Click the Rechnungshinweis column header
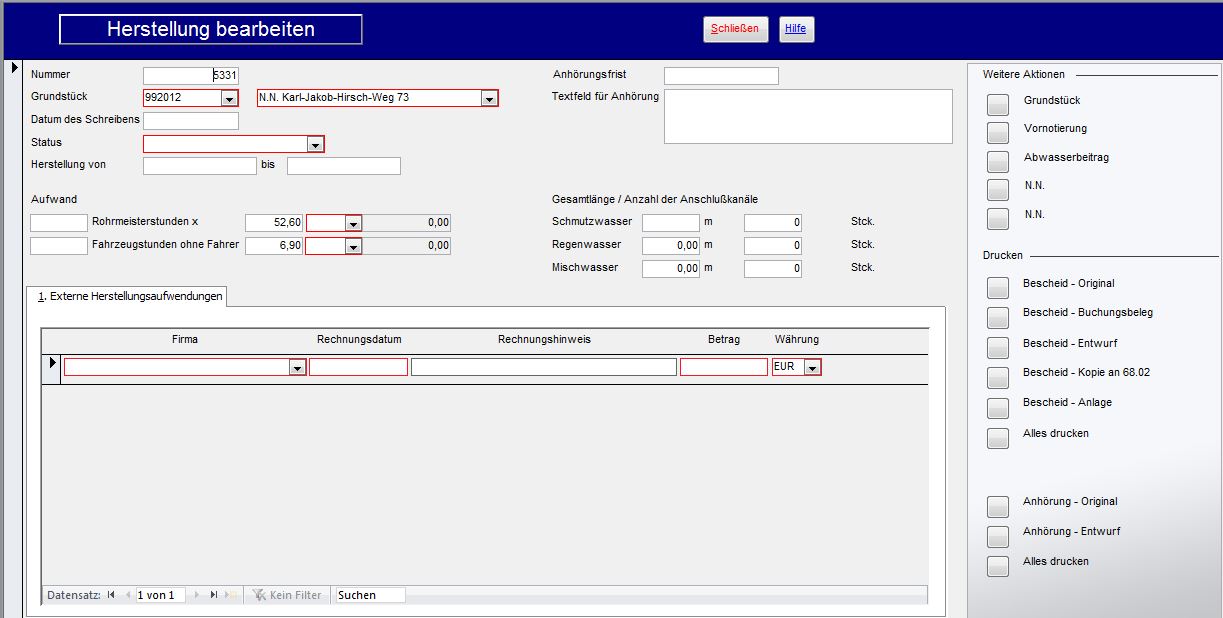This screenshot has height=618, width=1223. [x=544, y=340]
